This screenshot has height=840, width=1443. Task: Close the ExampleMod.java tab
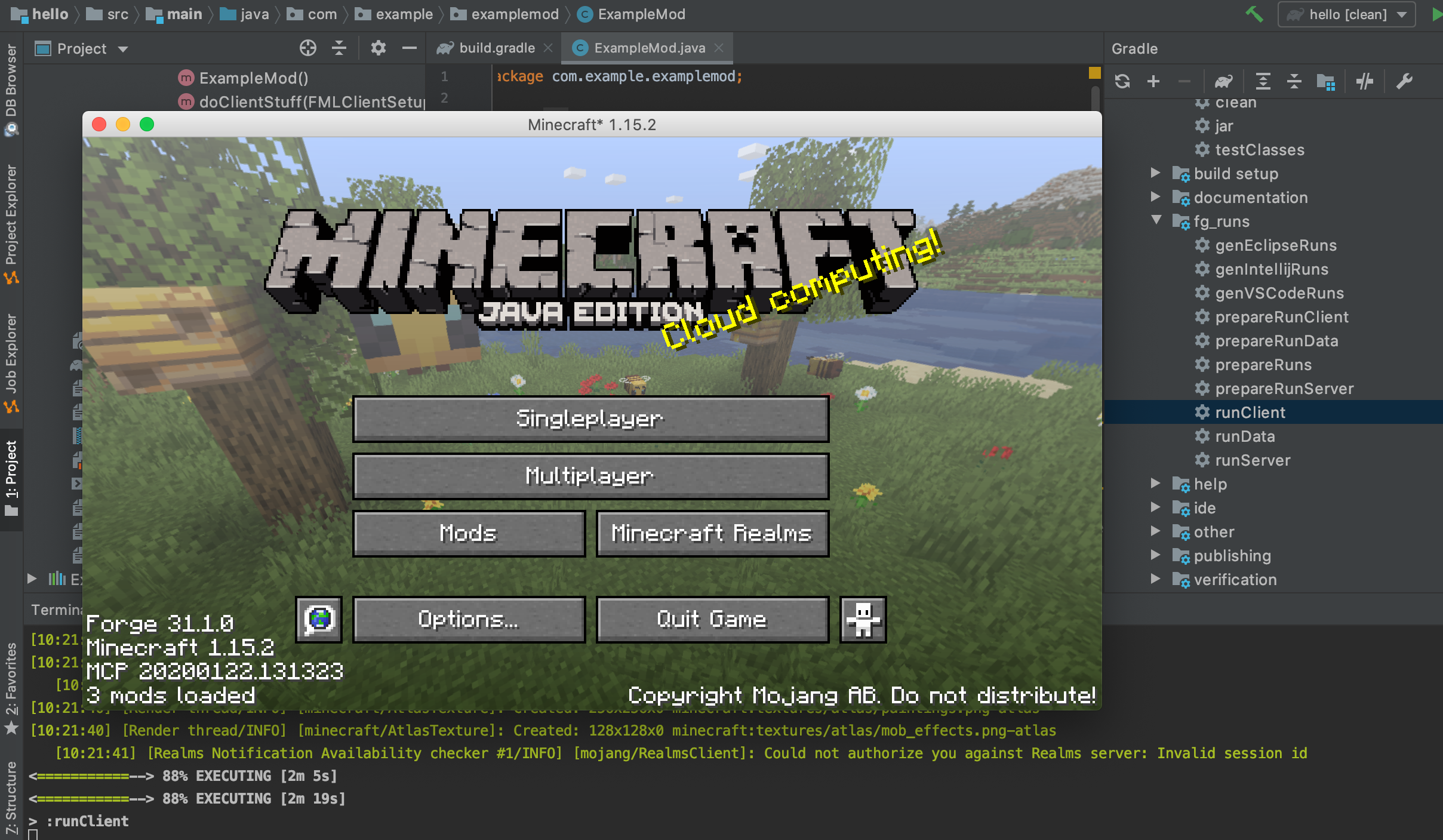coord(719,48)
